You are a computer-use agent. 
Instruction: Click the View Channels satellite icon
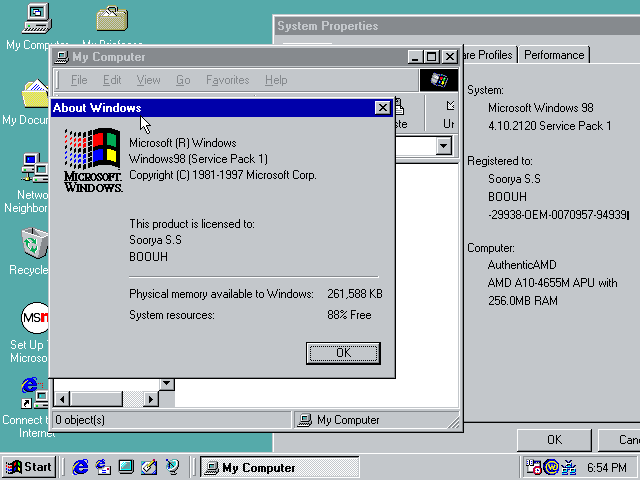[x=172, y=467]
